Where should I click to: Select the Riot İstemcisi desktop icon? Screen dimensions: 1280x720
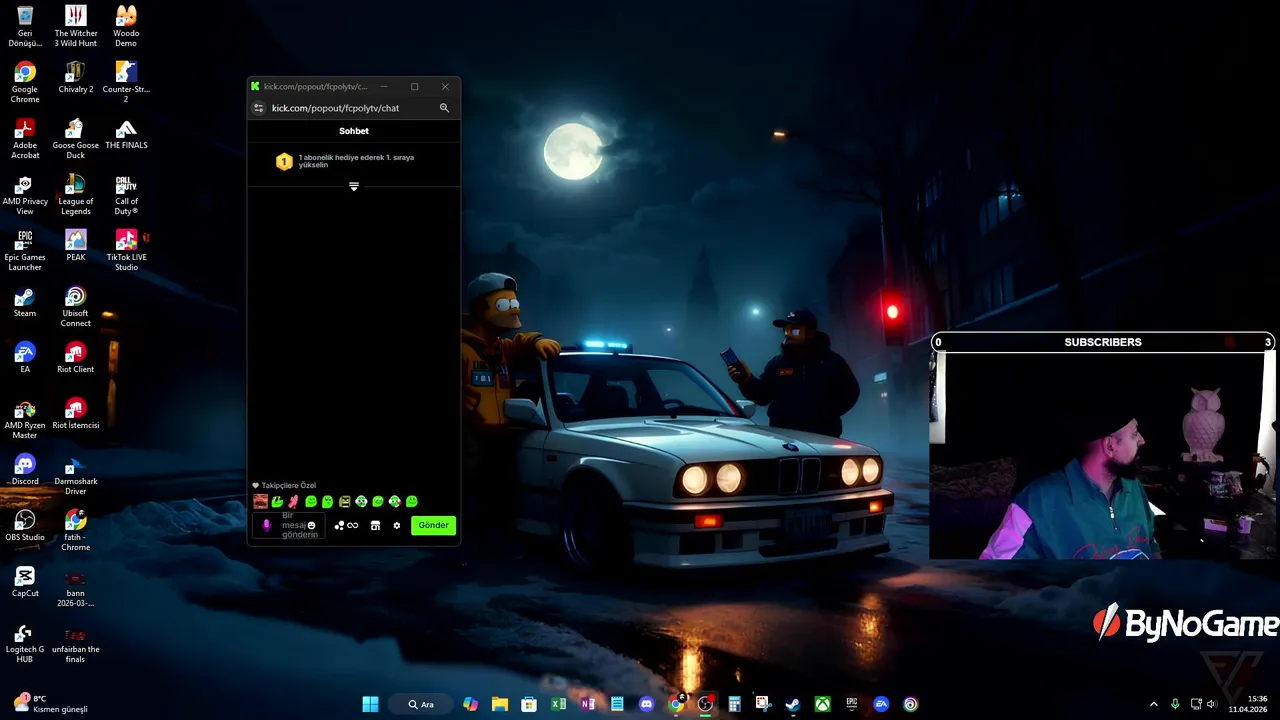click(x=76, y=414)
